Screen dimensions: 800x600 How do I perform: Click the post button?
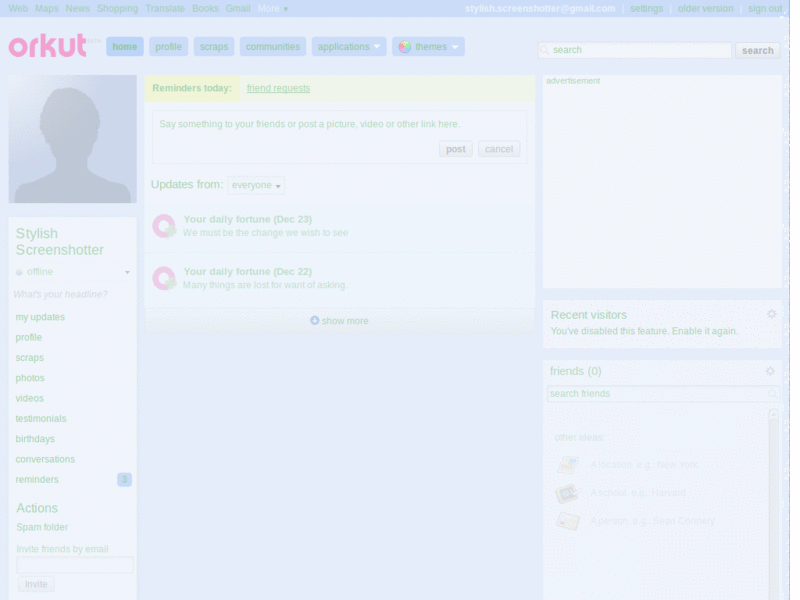[456, 149]
